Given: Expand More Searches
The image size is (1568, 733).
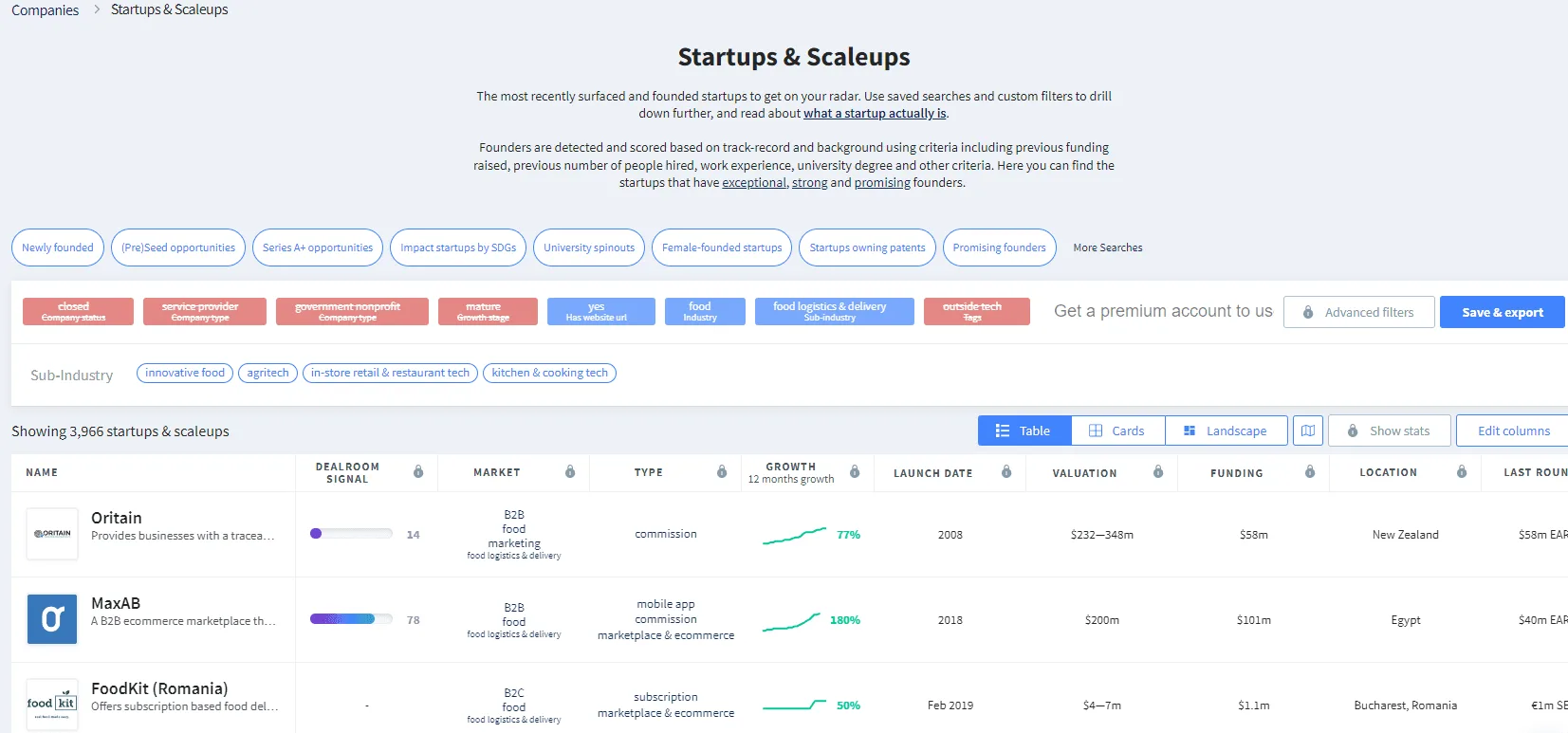Looking at the screenshot, I should coord(1107,247).
